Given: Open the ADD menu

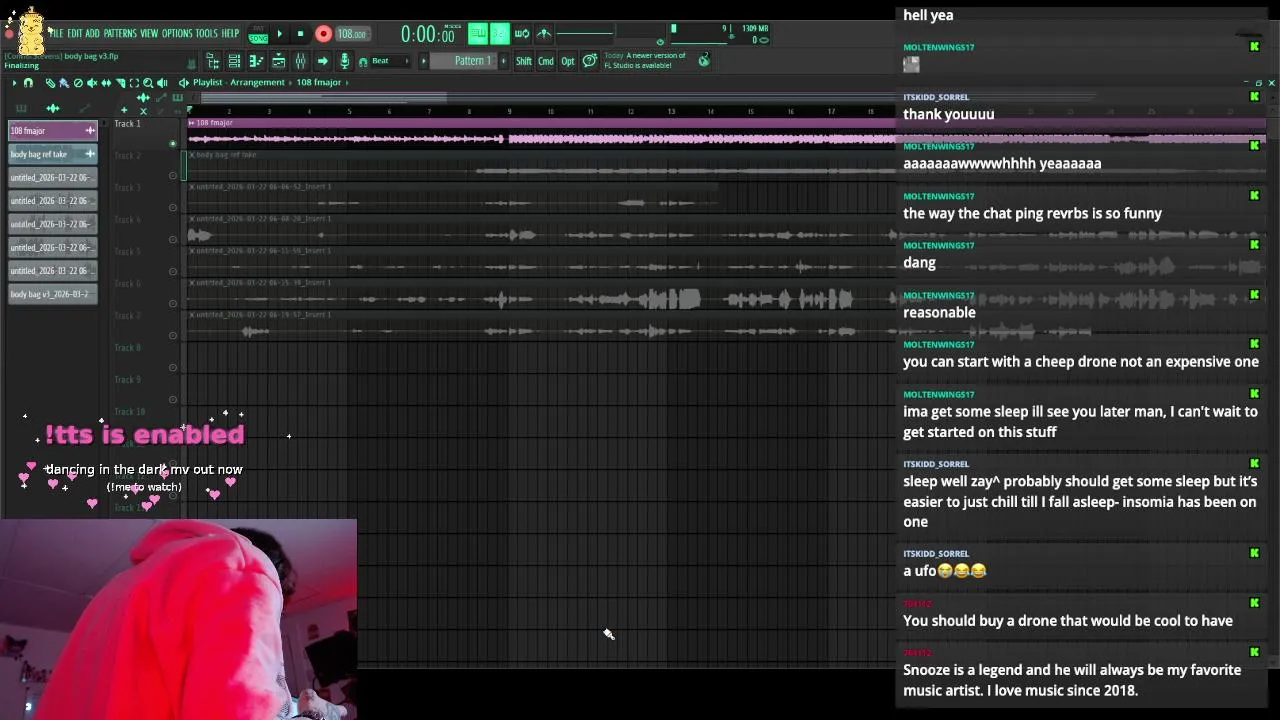Looking at the screenshot, I should click(x=92, y=33).
